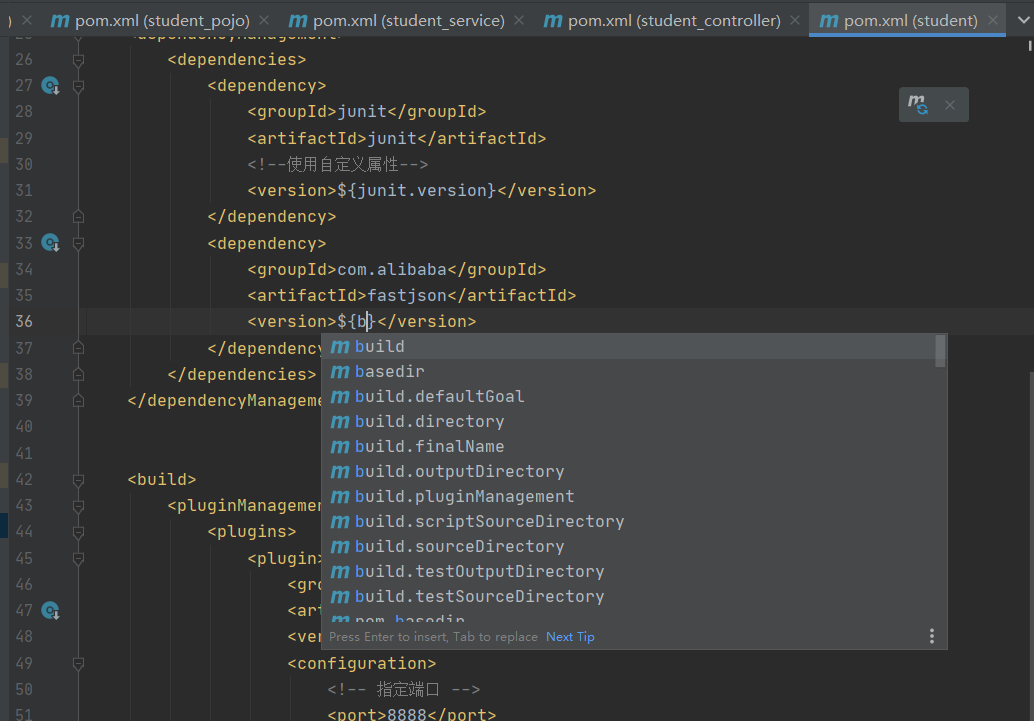Click line number 30 in the gutter
Image resolution: width=1034 pixels, height=721 pixels.
coord(24,164)
